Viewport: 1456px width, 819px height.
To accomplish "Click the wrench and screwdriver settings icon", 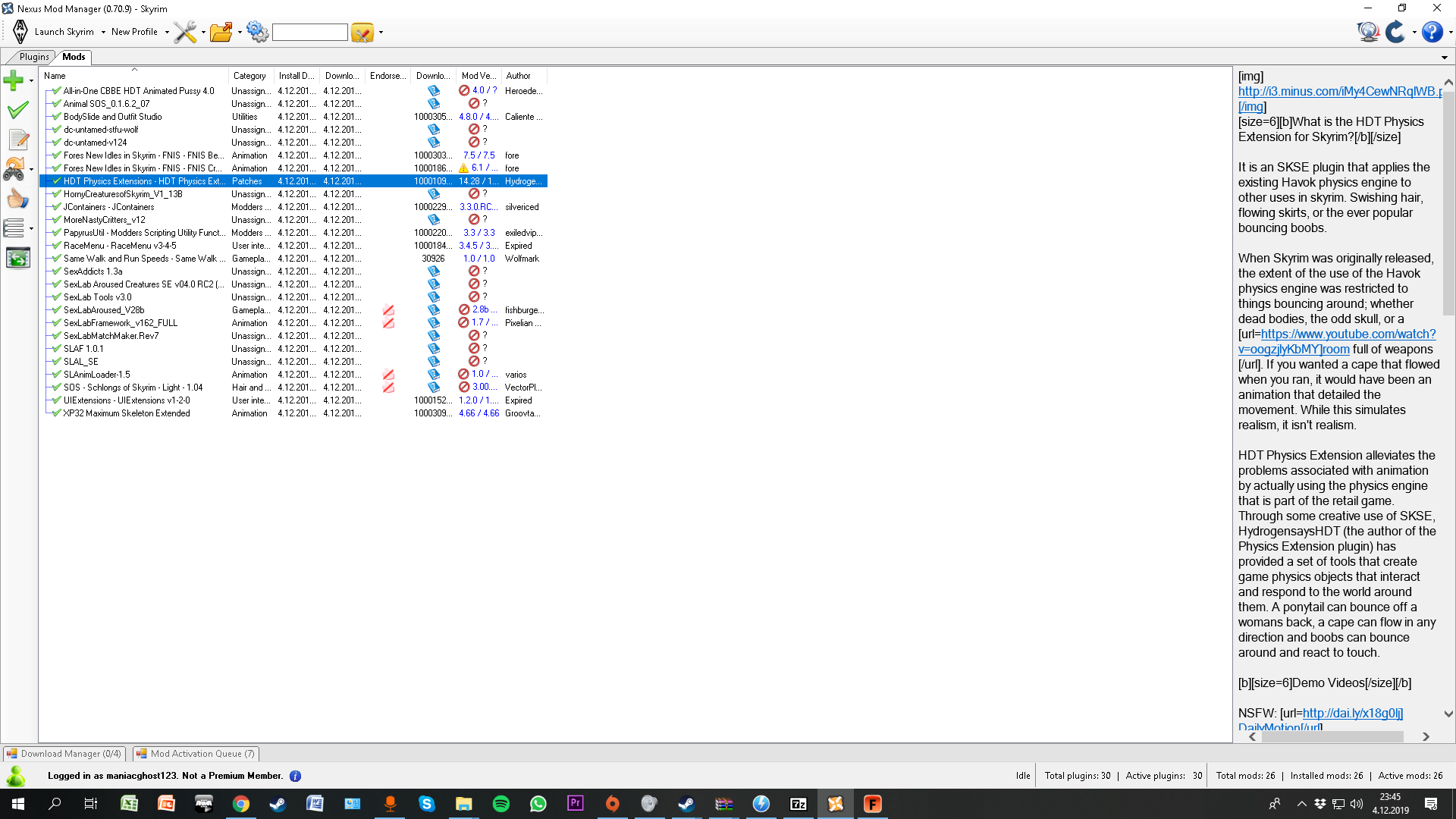I will point(184,32).
